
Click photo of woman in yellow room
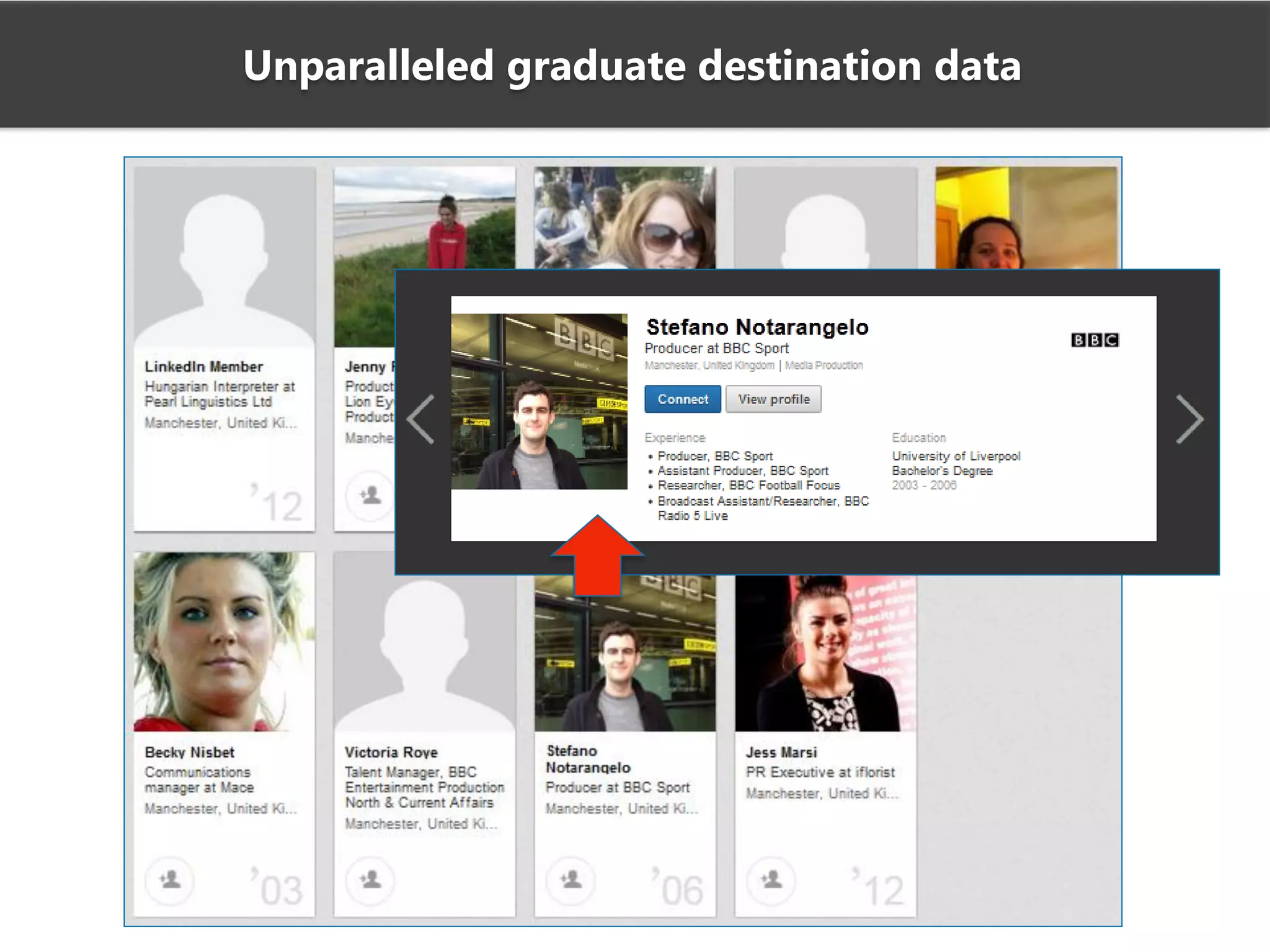[1026, 217]
